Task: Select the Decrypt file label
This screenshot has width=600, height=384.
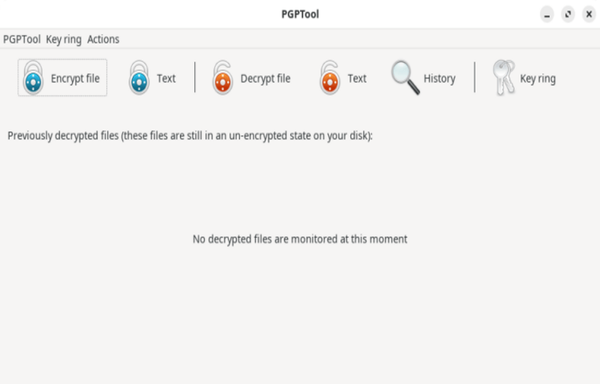Action: [266, 78]
